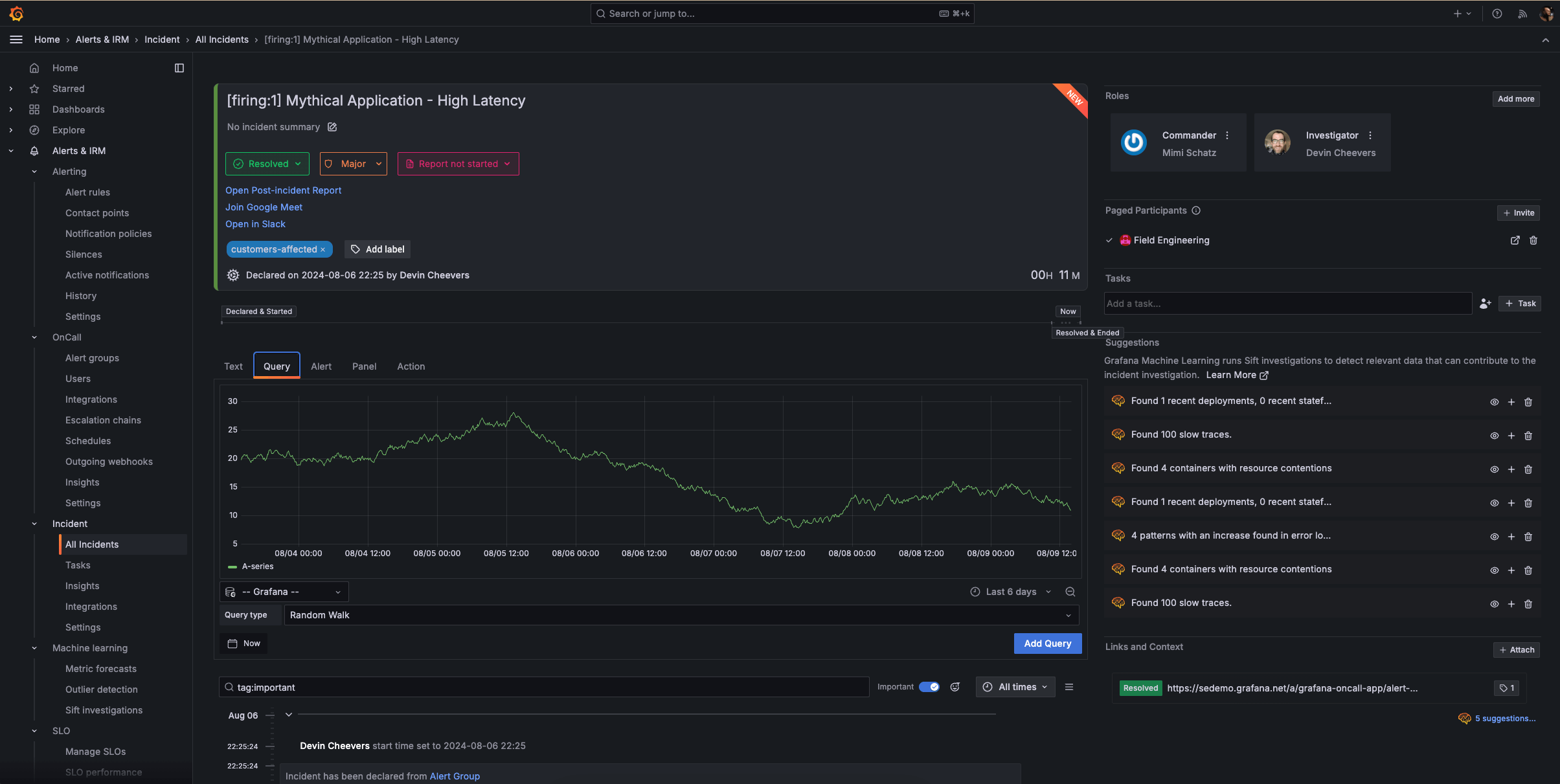Image resolution: width=1560 pixels, height=784 pixels.
Task: Open Post-incident Report link
Action: [x=283, y=190]
